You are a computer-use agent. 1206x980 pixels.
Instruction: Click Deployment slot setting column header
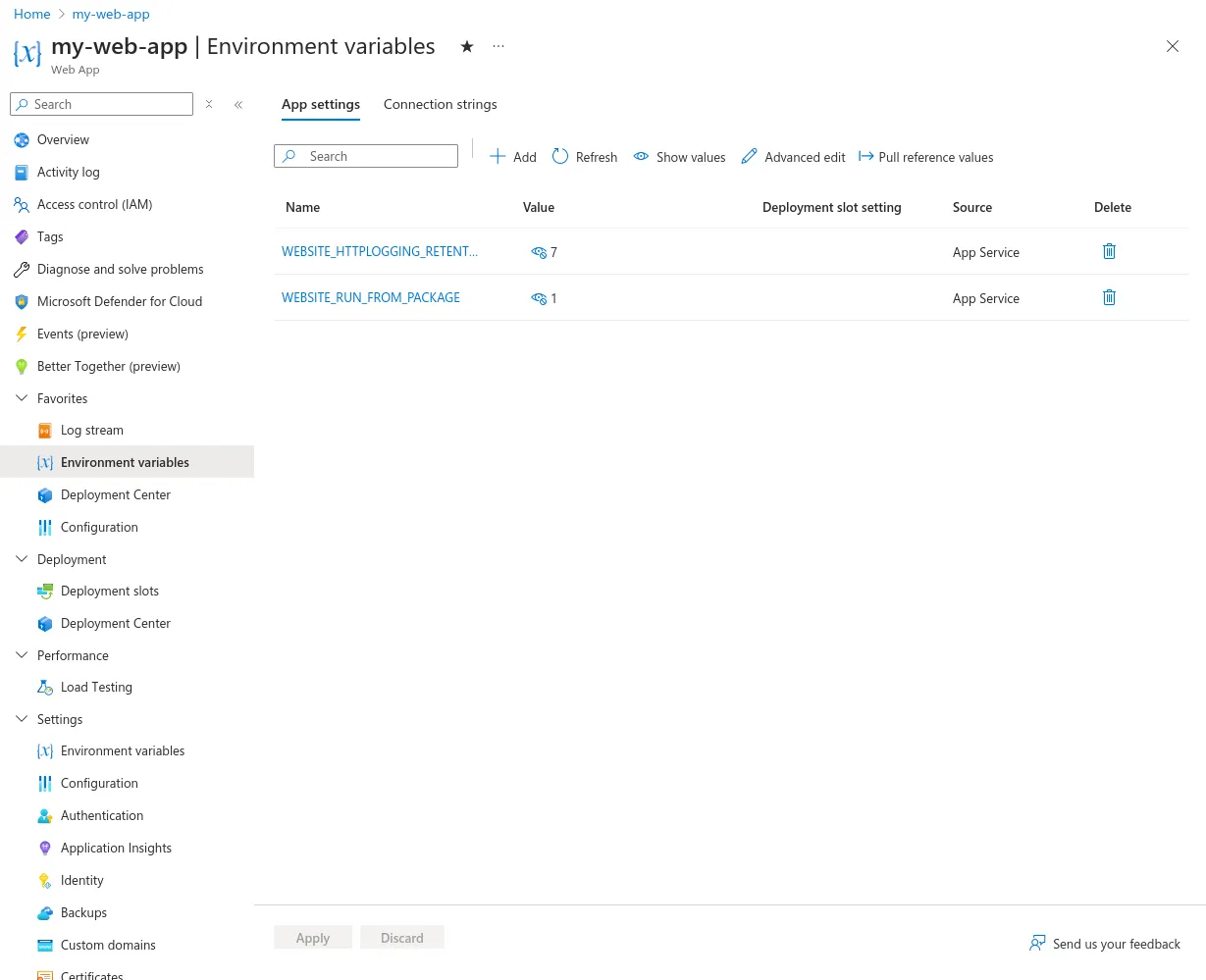(831, 207)
